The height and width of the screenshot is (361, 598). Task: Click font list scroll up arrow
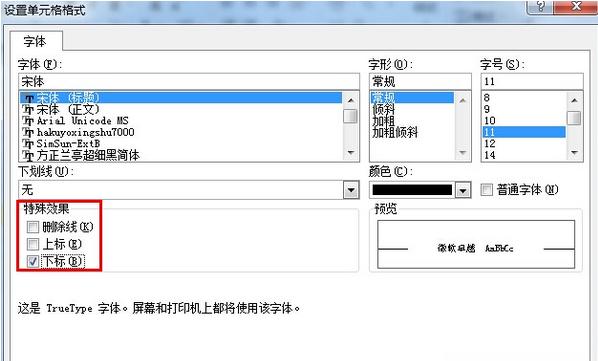350,100
